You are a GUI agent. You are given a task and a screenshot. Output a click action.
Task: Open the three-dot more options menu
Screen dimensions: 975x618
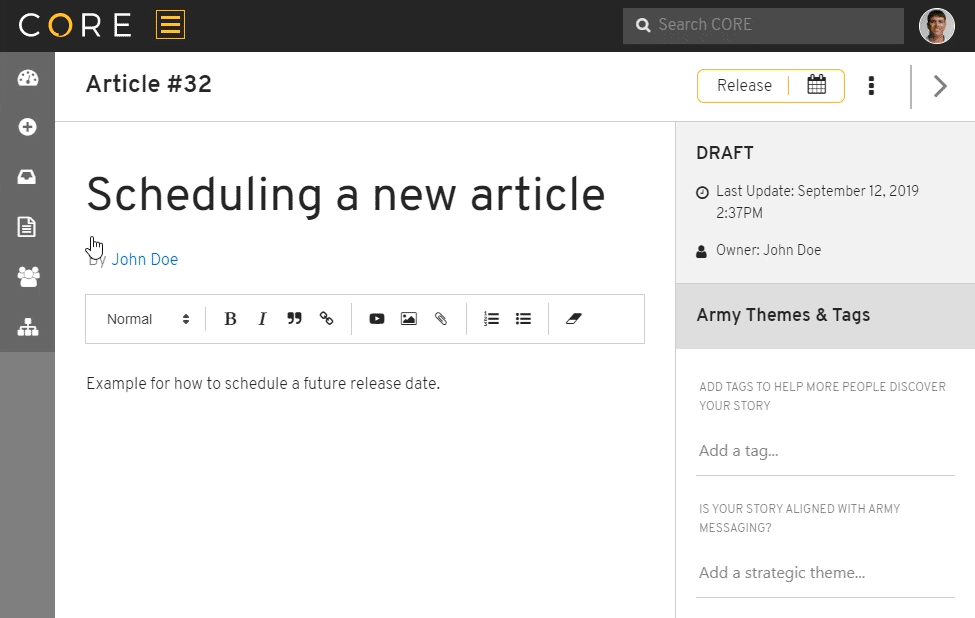pyautogui.click(x=871, y=86)
